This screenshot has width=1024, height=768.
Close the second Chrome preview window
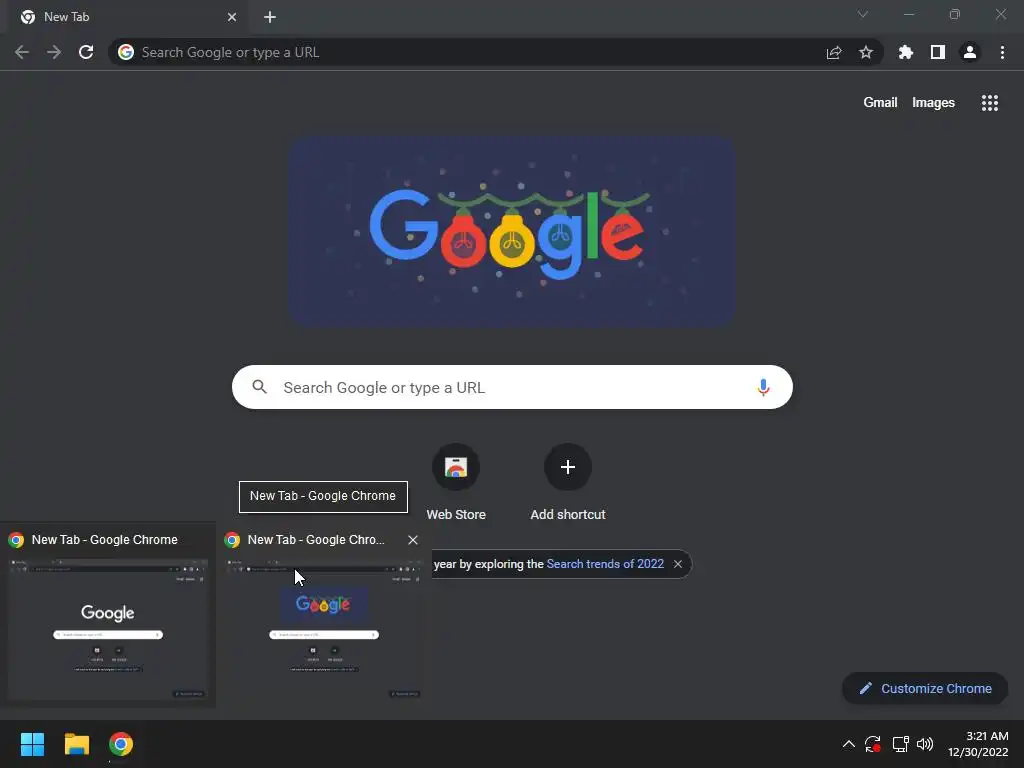(x=412, y=540)
